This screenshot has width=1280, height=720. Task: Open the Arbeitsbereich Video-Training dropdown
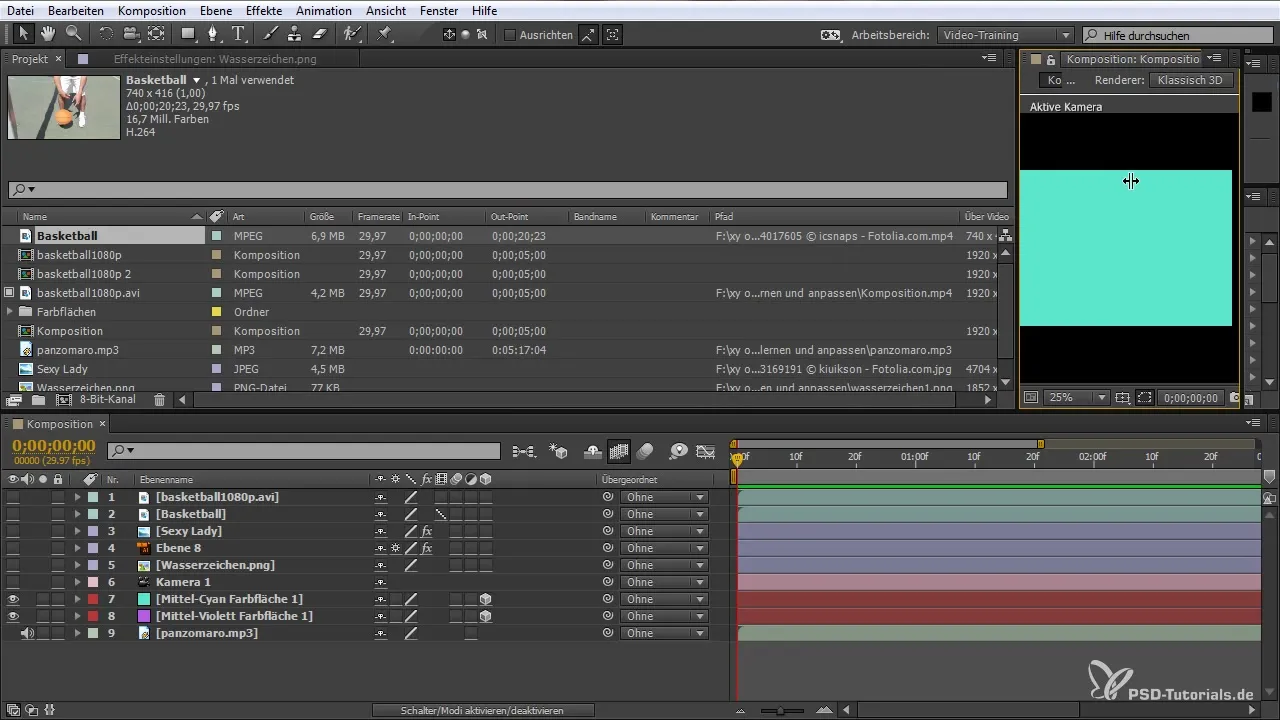click(1006, 35)
